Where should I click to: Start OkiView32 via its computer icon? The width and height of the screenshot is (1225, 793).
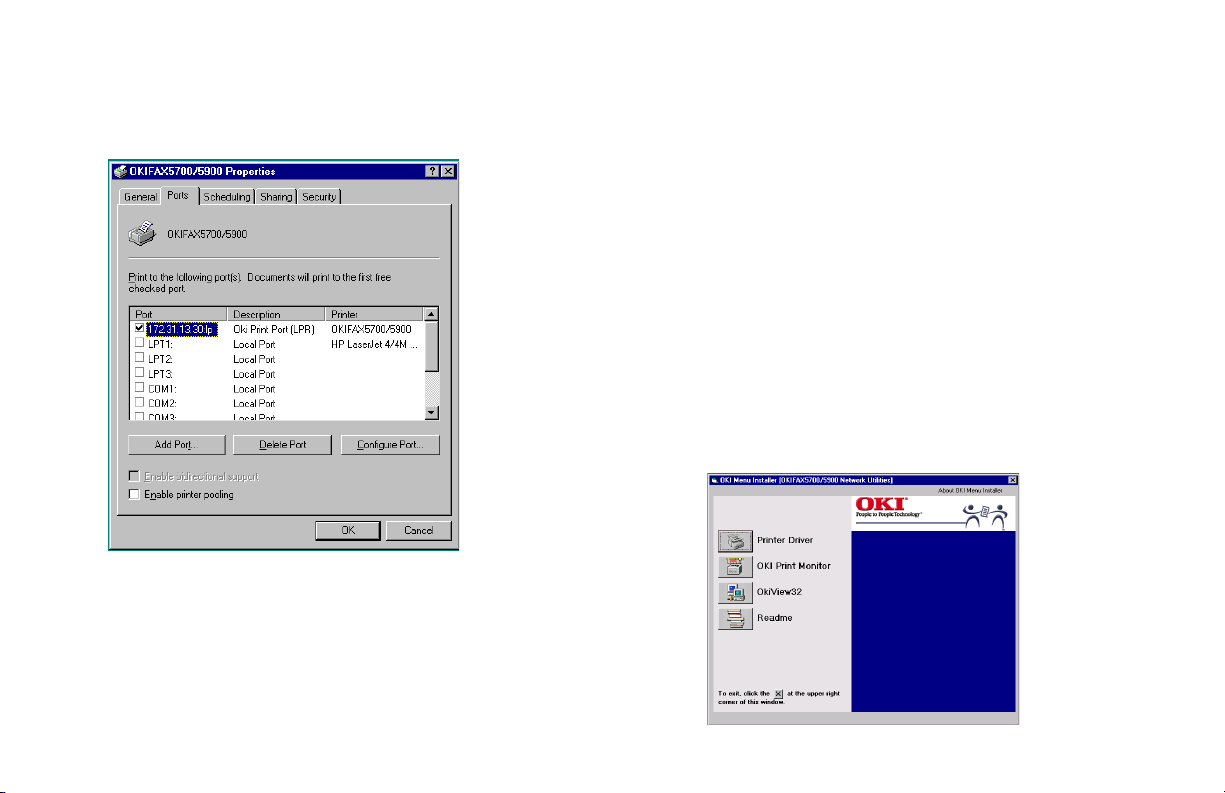click(735, 593)
